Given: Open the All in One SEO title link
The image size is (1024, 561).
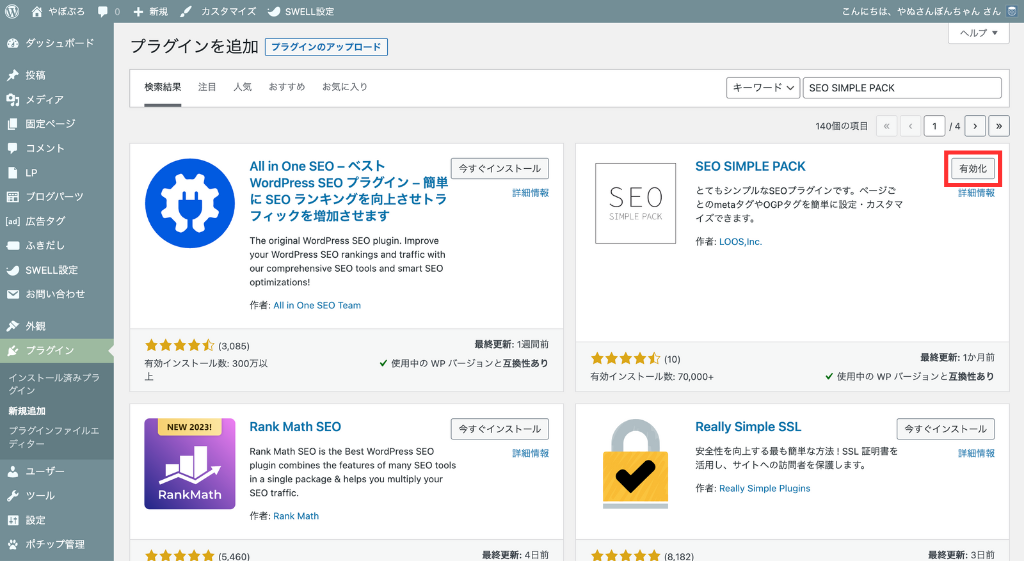Looking at the screenshot, I should pyautogui.click(x=349, y=191).
